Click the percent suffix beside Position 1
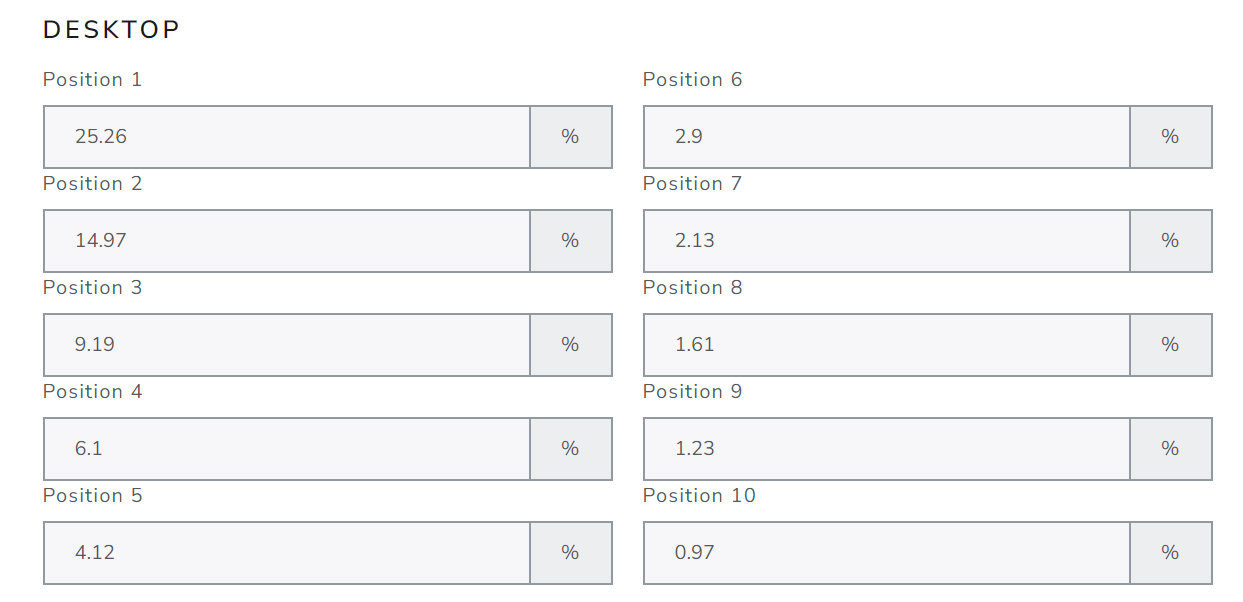 click(x=571, y=137)
